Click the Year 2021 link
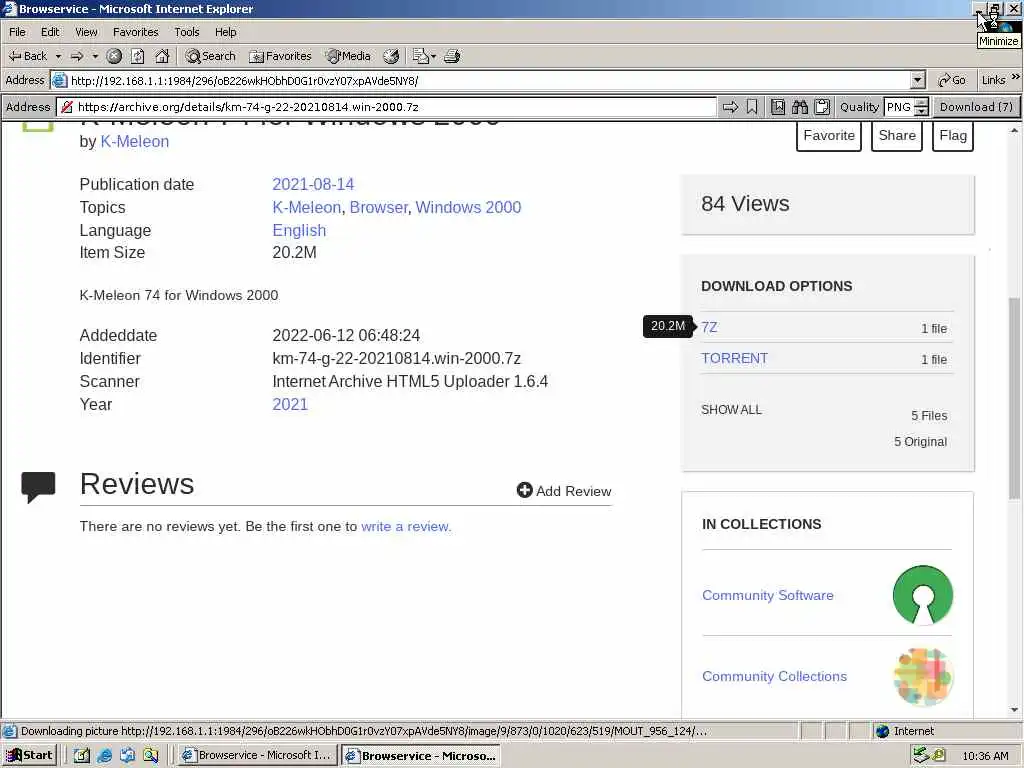The height and width of the screenshot is (768, 1024). click(290, 404)
